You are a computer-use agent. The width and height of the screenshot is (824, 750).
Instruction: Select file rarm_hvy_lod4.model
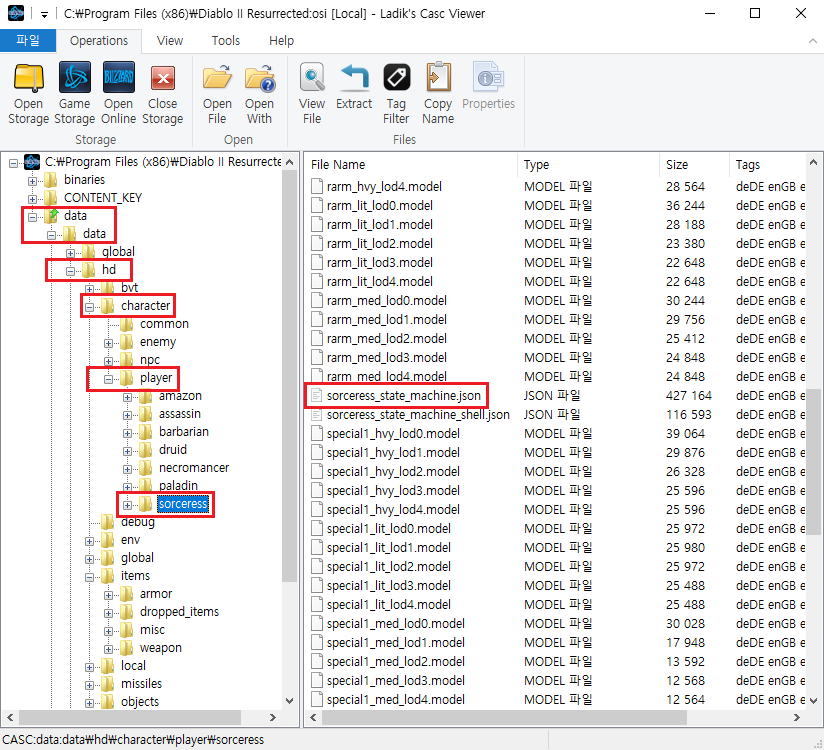pos(384,186)
